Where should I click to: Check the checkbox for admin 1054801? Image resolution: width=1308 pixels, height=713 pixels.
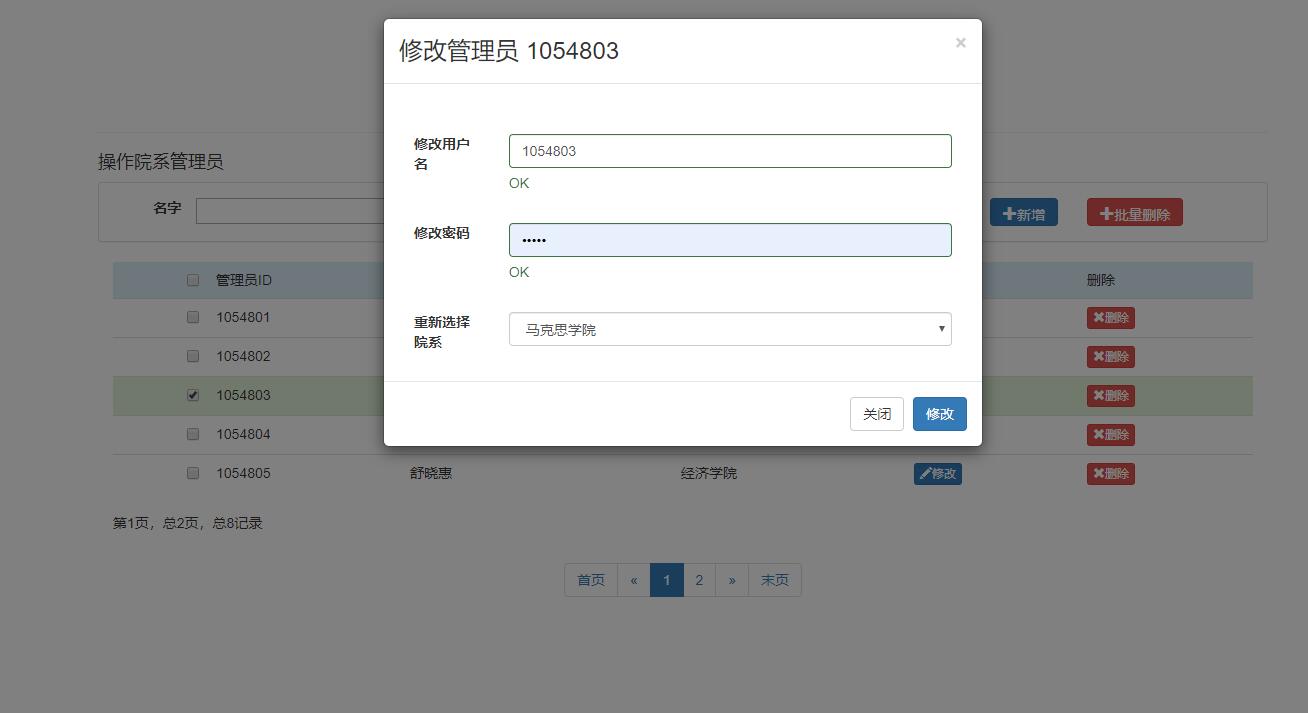192,317
